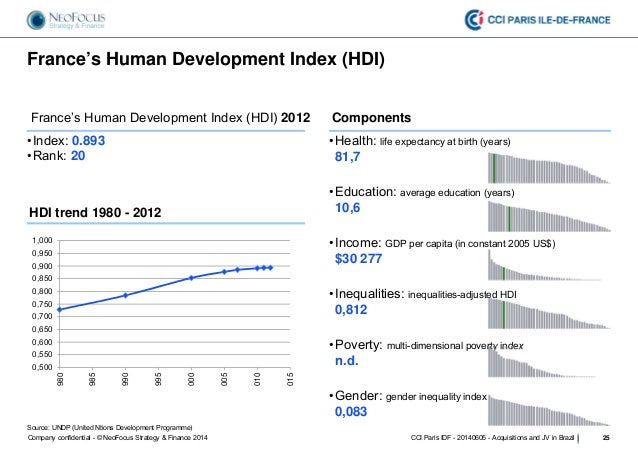Click the 1990 data point on the HDI line

click(x=125, y=295)
